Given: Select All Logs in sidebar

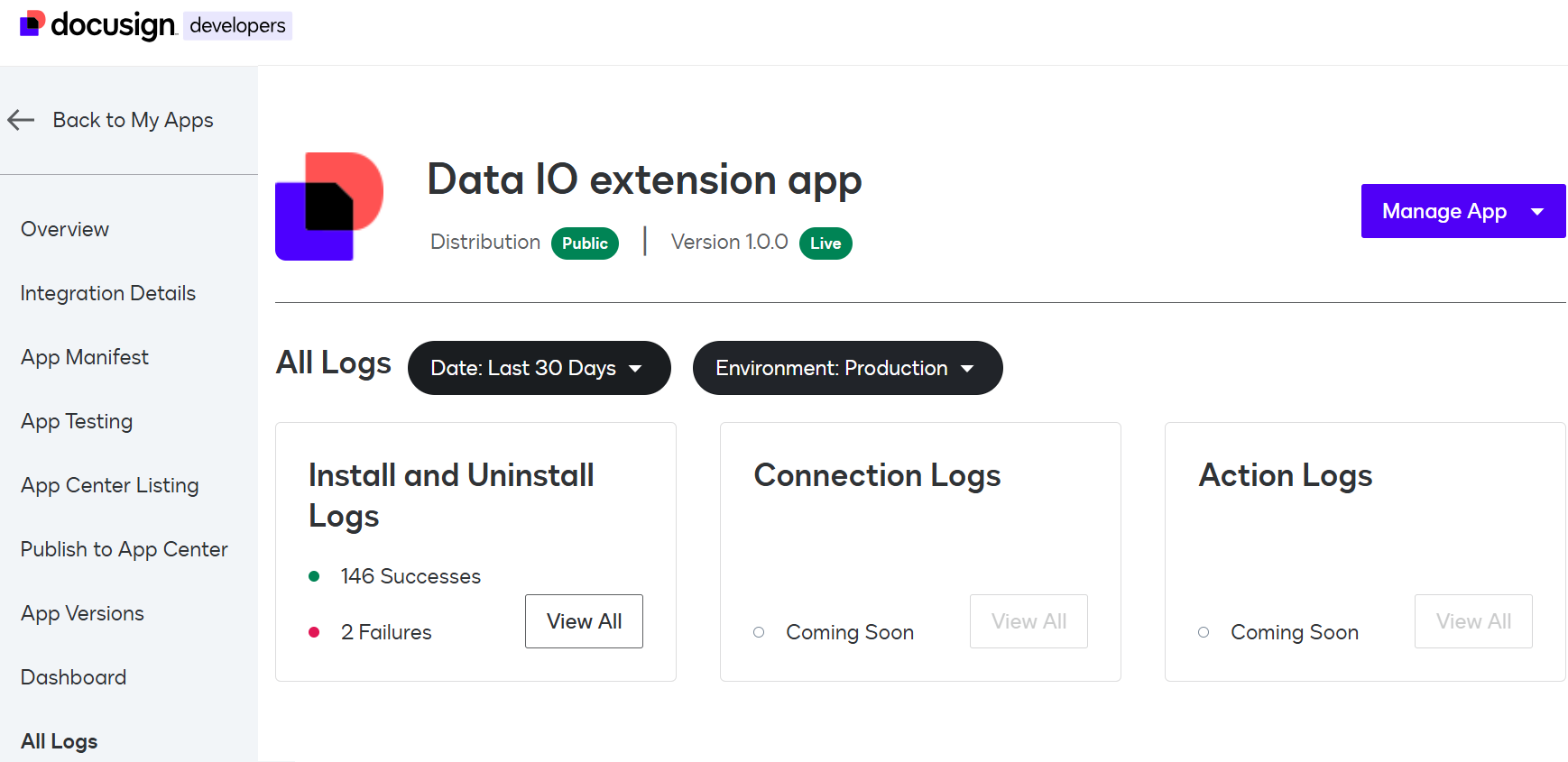Looking at the screenshot, I should click(60, 741).
